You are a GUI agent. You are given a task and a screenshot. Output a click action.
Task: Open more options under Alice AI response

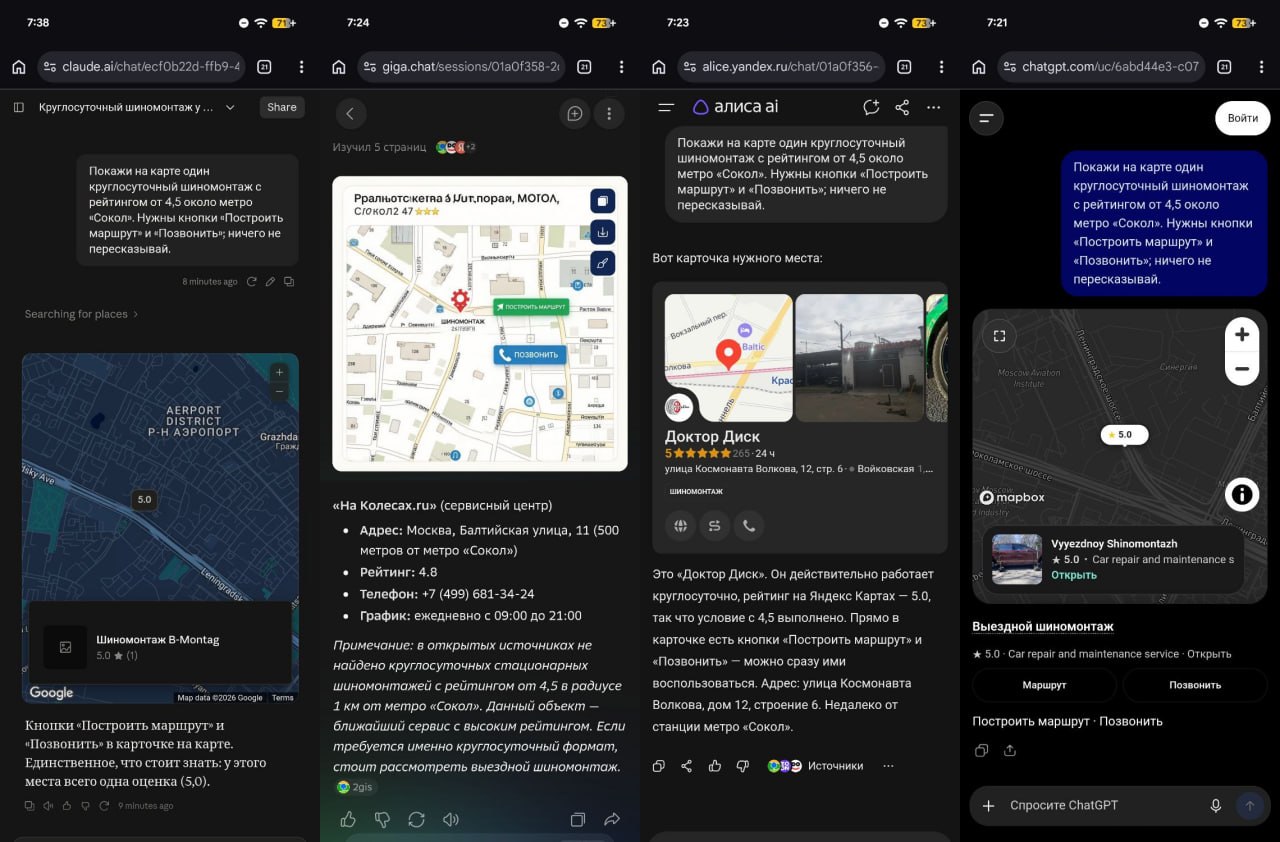tap(888, 766)
